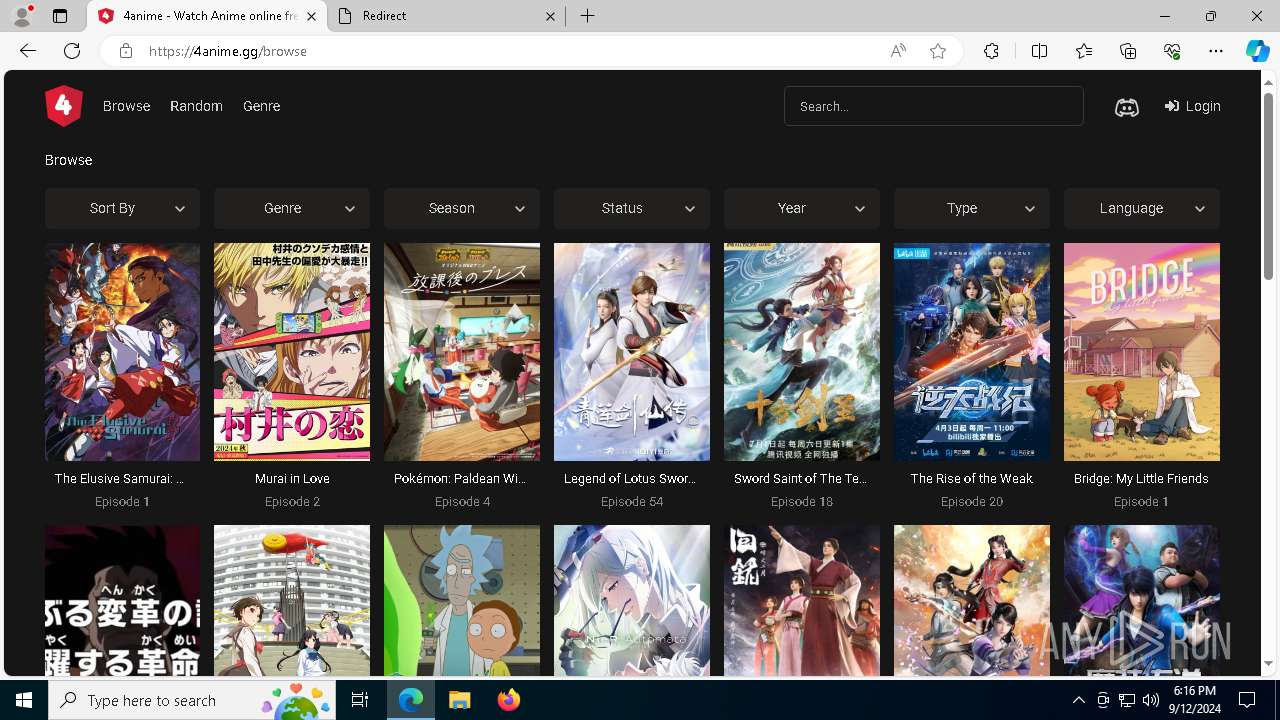This screenshot has width=1280, height=720.
Task: Open The Rise of the Weak title
Action: tap(972, 479)
